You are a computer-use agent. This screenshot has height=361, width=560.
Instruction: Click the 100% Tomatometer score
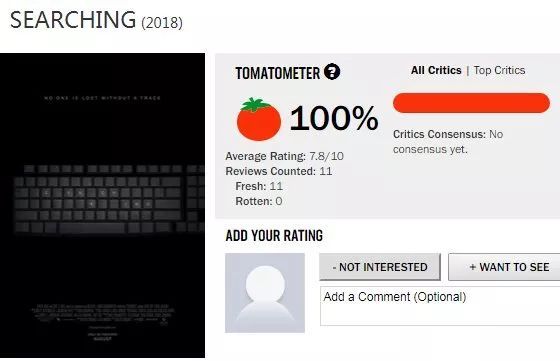[x=334, y=118]
